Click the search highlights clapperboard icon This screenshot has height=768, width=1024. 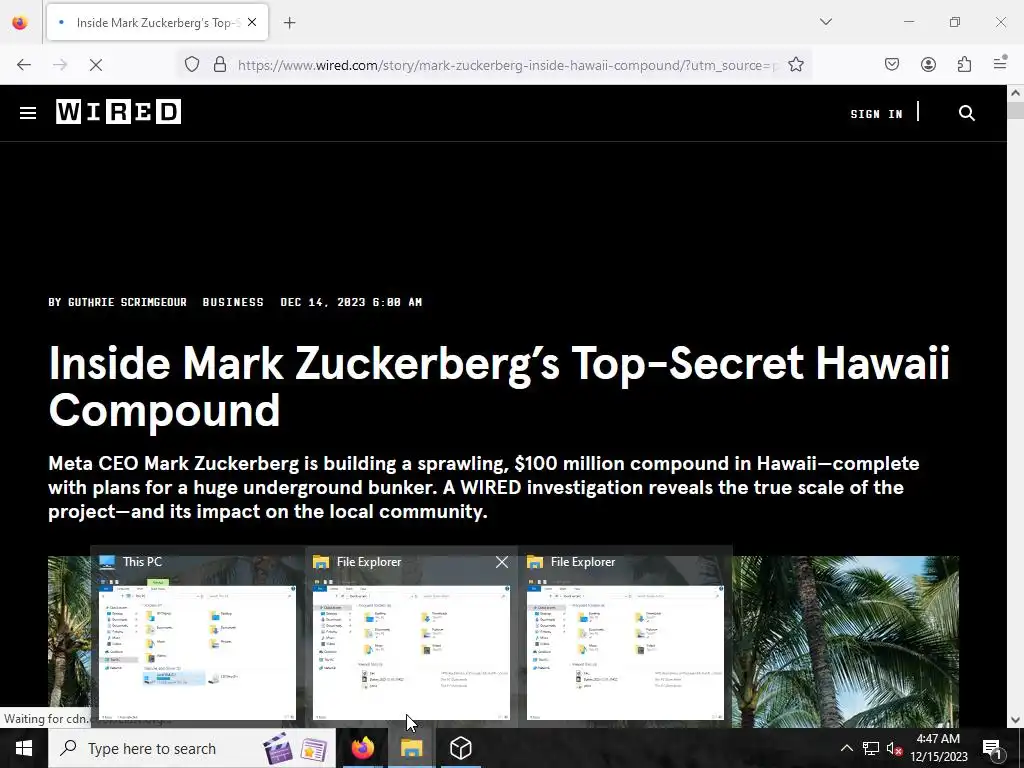pos(278,748)
